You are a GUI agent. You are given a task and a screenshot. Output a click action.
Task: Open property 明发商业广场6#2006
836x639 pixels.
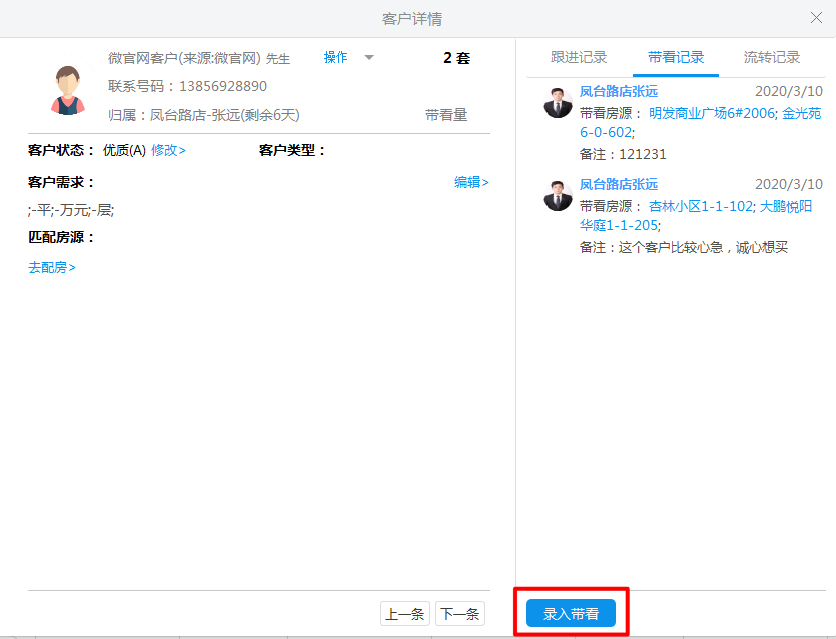[x=712, y=113]
